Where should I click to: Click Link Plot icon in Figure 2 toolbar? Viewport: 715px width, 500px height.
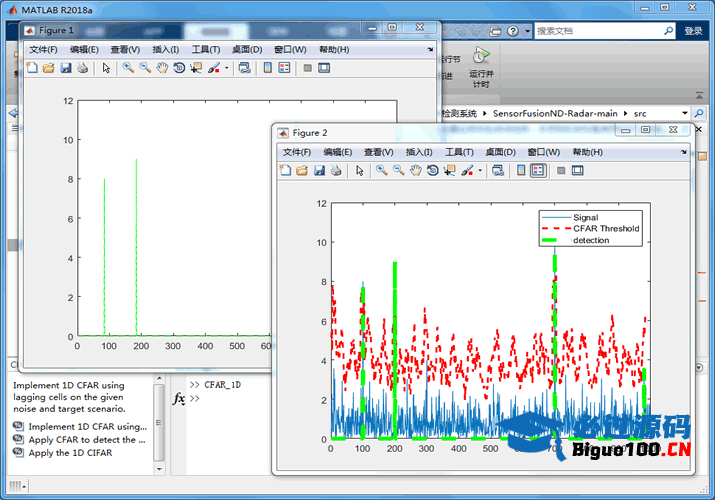tap(498, 170)
